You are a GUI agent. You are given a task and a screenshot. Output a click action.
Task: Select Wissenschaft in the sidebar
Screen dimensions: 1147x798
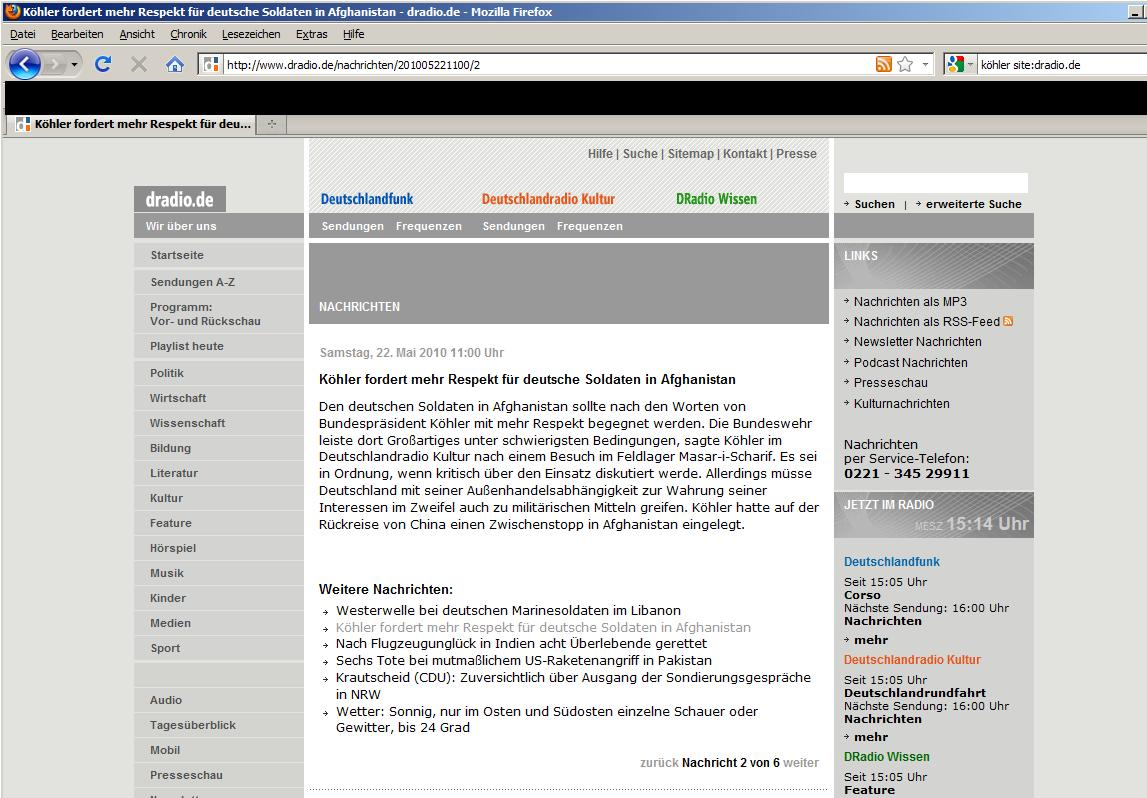(x=187, y=423)
